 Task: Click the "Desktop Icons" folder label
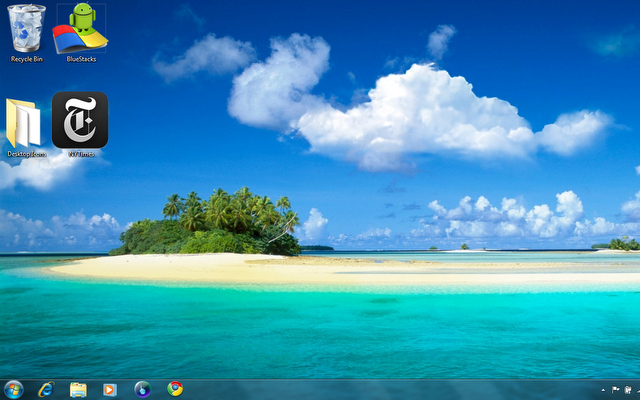coord(26,154)
